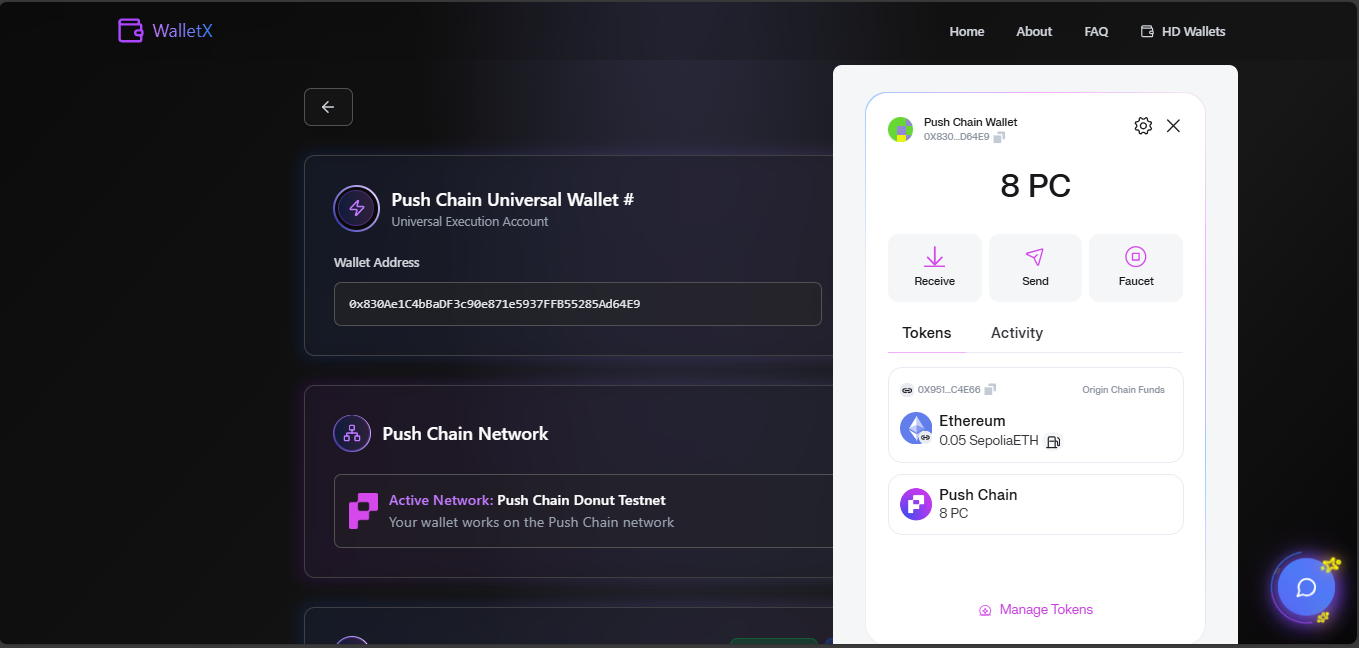Click the link chain icon near 0X951
The height and width of the screenshot is (648, 1359).
[907, 390]
